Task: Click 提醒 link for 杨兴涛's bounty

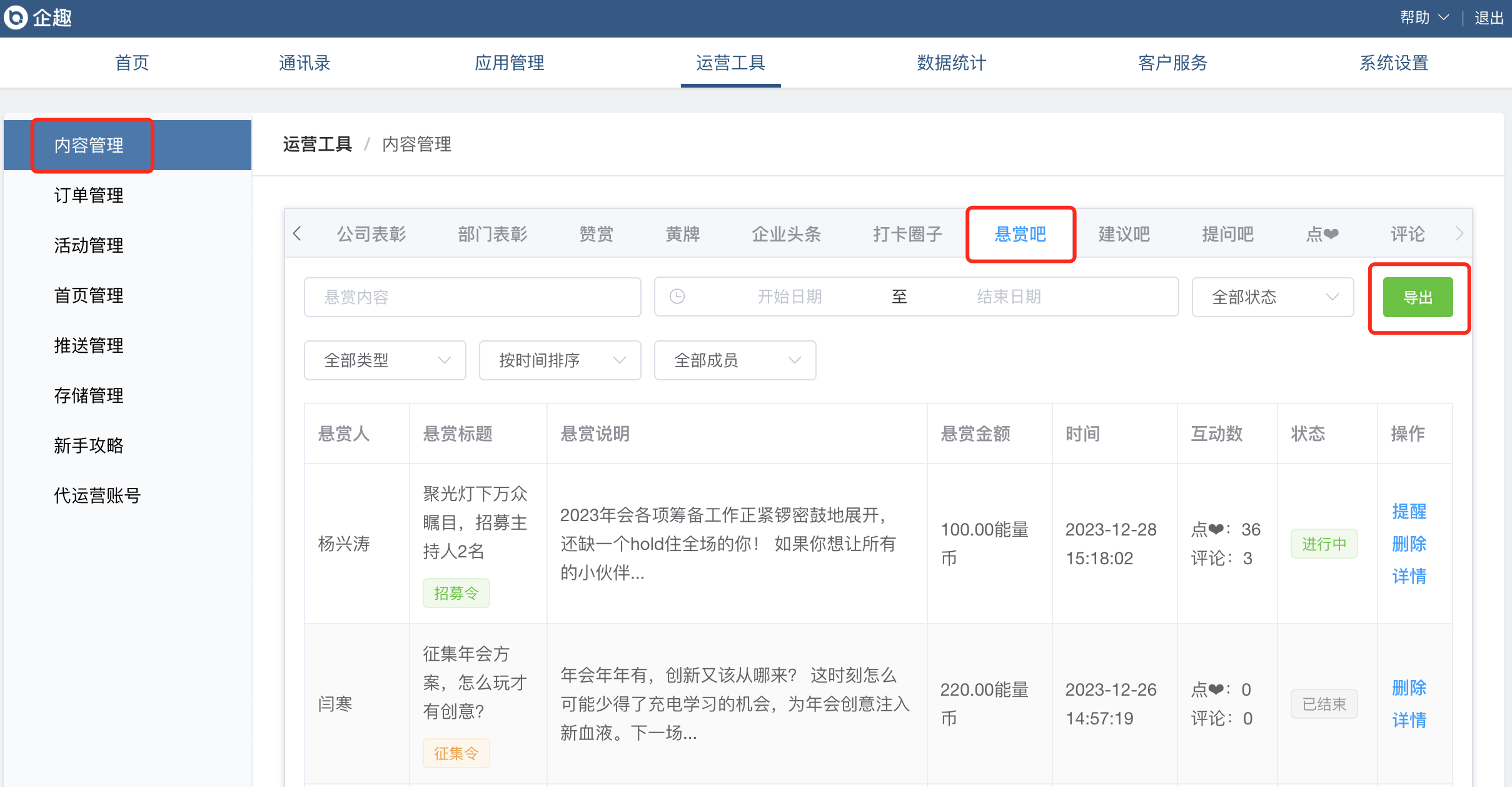Action: click(1409, 511)
